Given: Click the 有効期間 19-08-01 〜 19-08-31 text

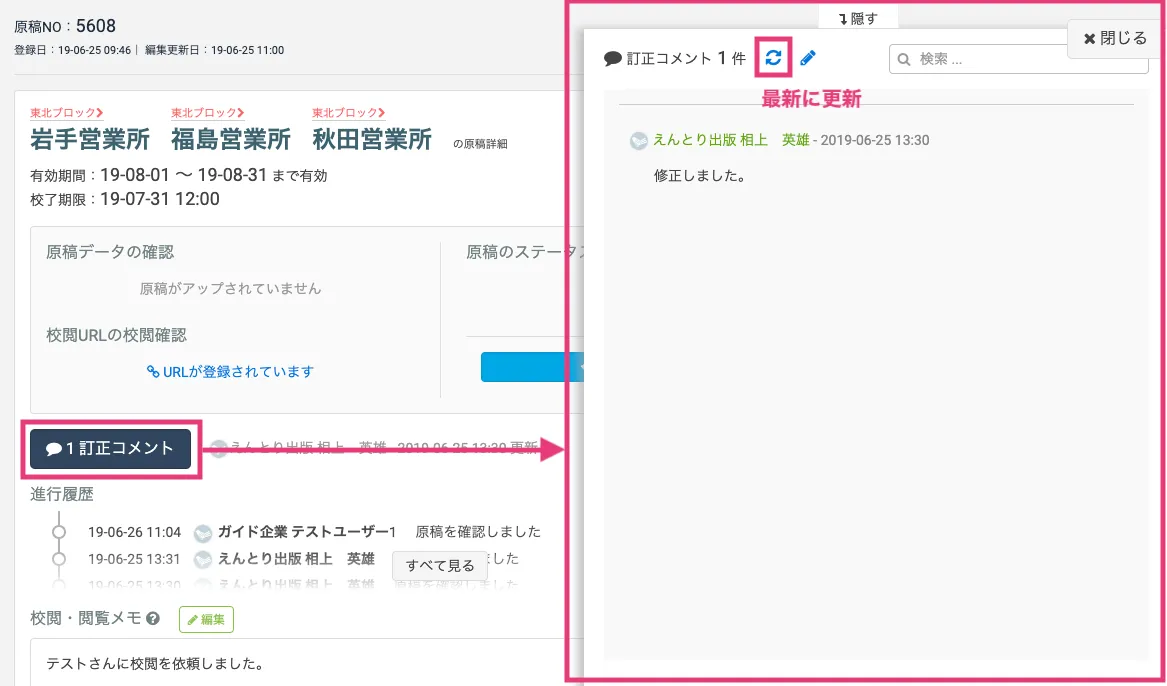Looking at the screenshot, I should [x=179, y=176].
